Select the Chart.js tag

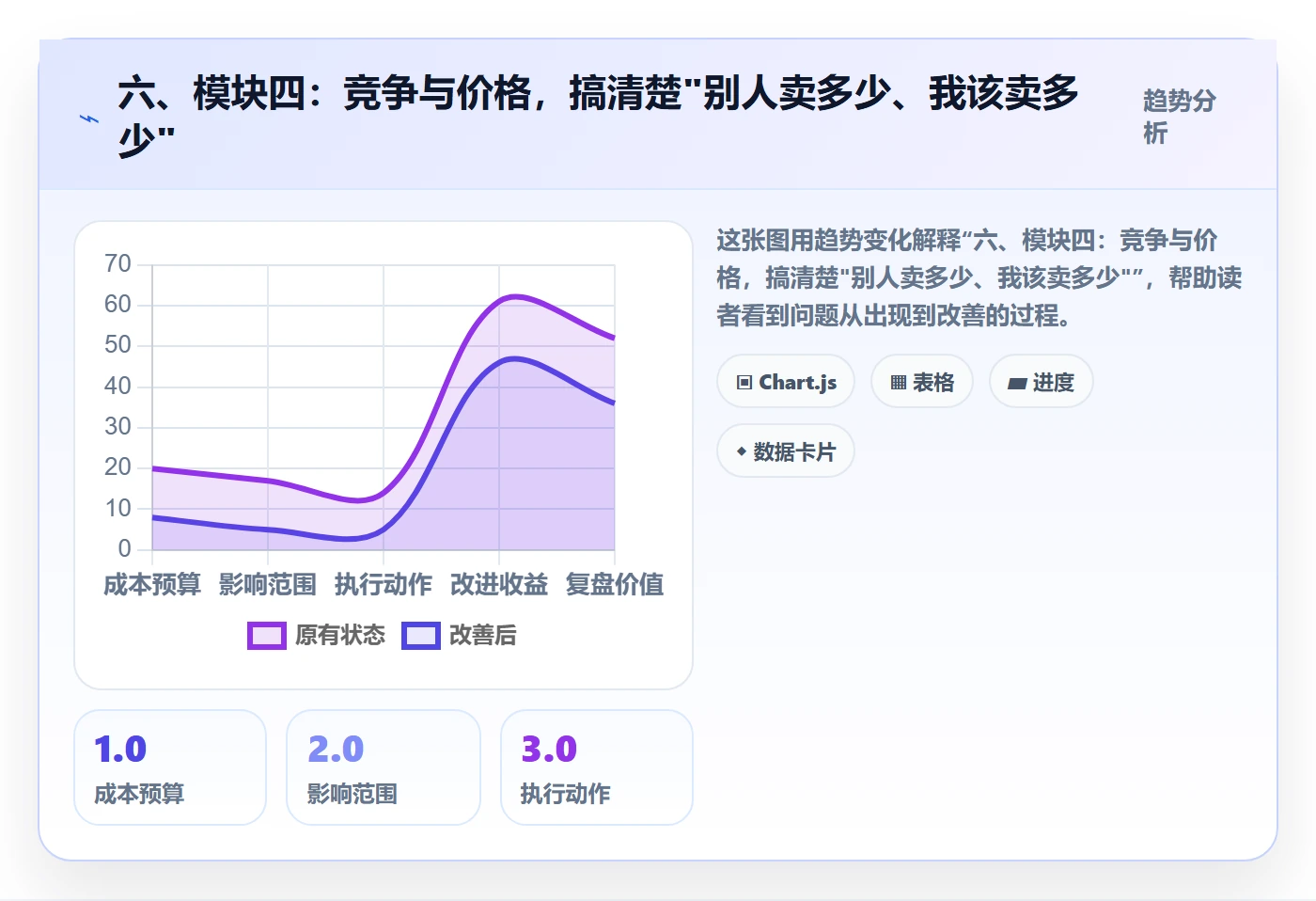click(786, 382)
